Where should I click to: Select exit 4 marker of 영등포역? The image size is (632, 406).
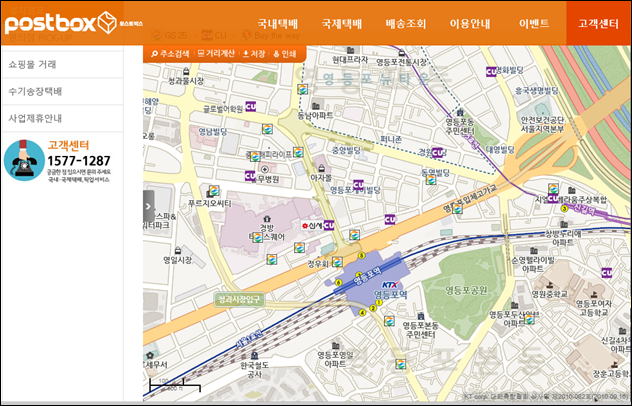(362, 312)
